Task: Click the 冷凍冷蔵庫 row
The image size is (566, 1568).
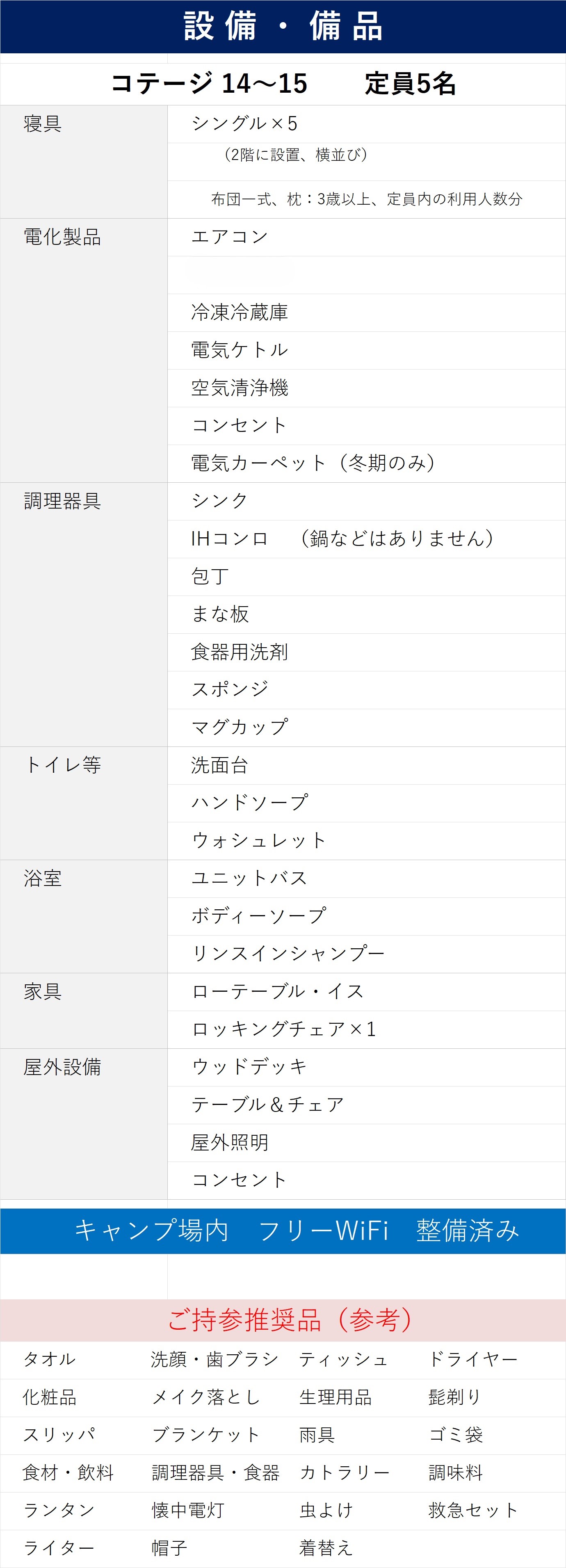Action: tap(366, 313)
